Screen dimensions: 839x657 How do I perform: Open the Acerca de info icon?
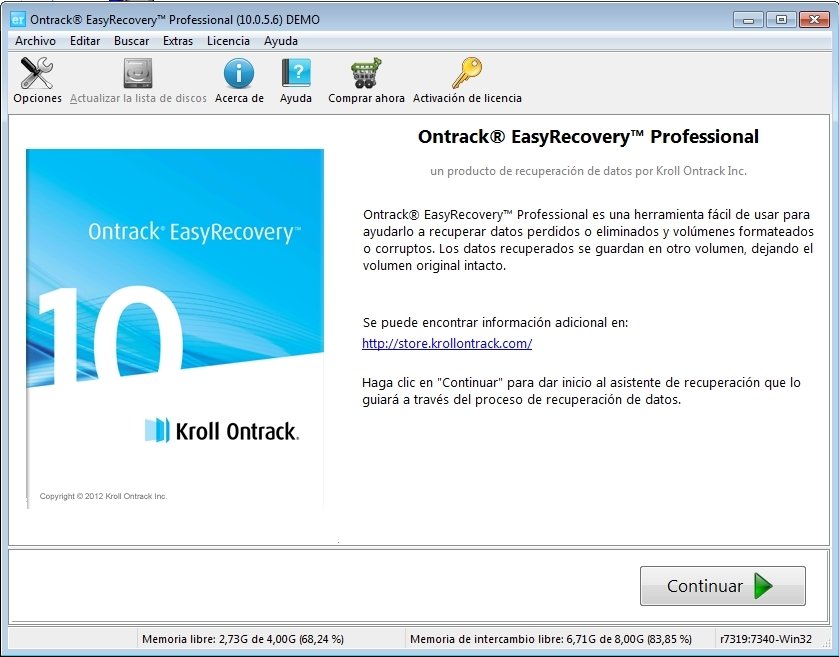[x=239, y=73]
